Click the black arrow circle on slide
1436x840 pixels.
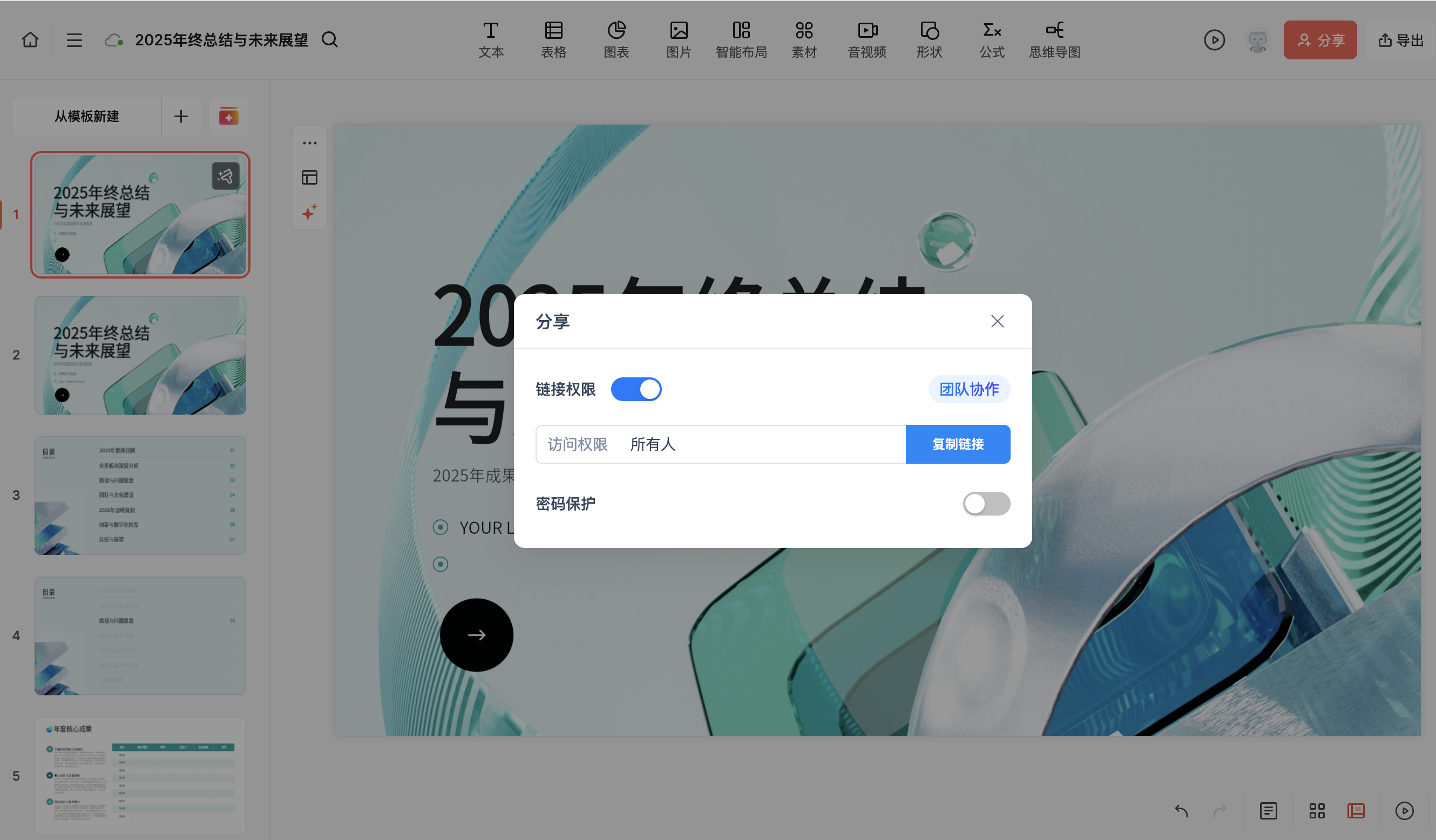click(476, 635)
